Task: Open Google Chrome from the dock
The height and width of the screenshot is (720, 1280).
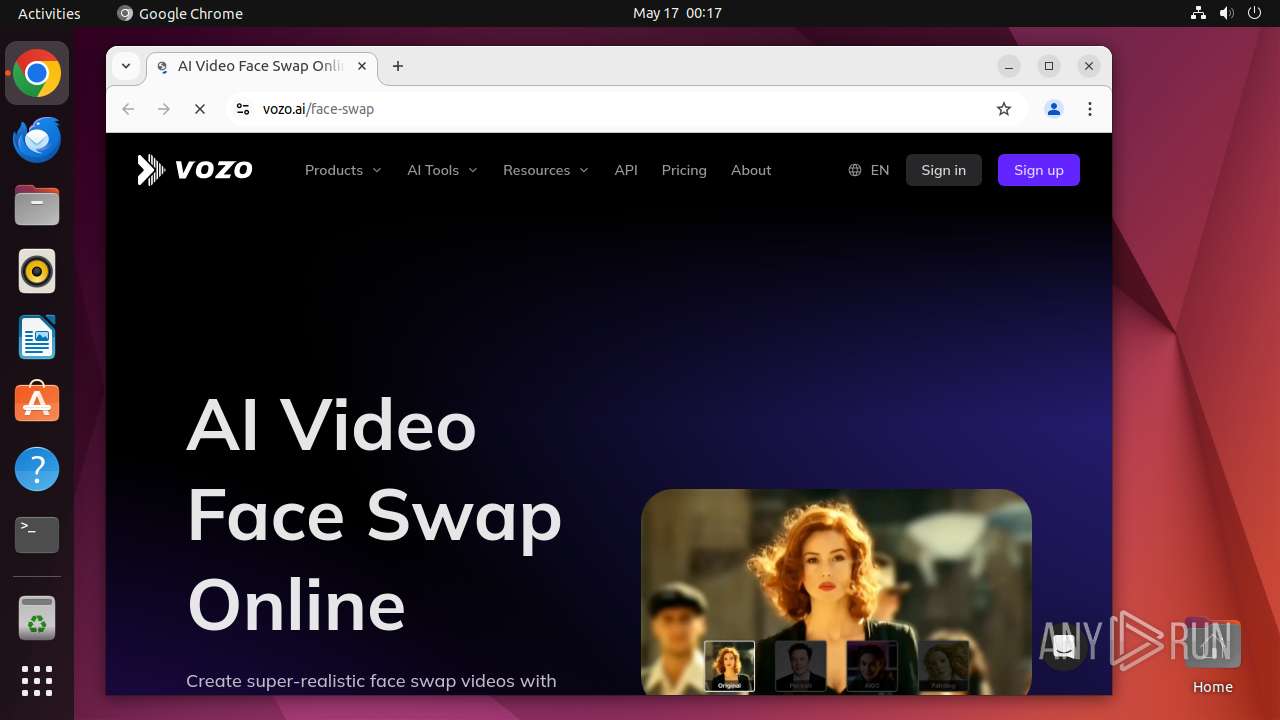Action: [37, 74]
